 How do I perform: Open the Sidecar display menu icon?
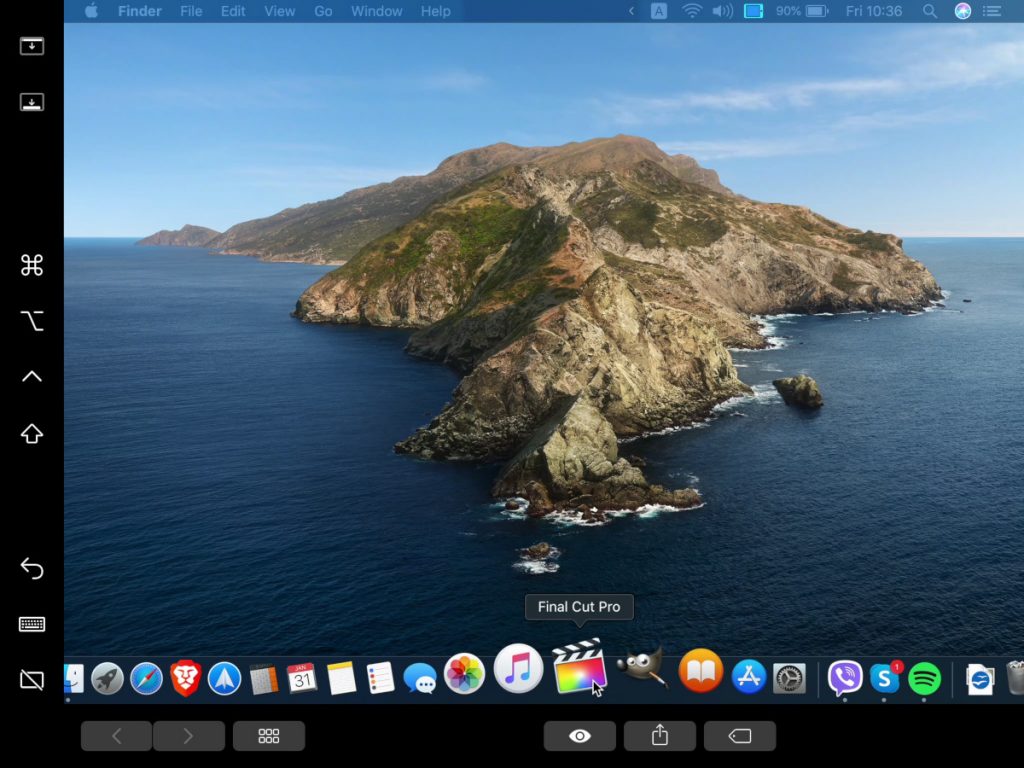coord(753,11)
